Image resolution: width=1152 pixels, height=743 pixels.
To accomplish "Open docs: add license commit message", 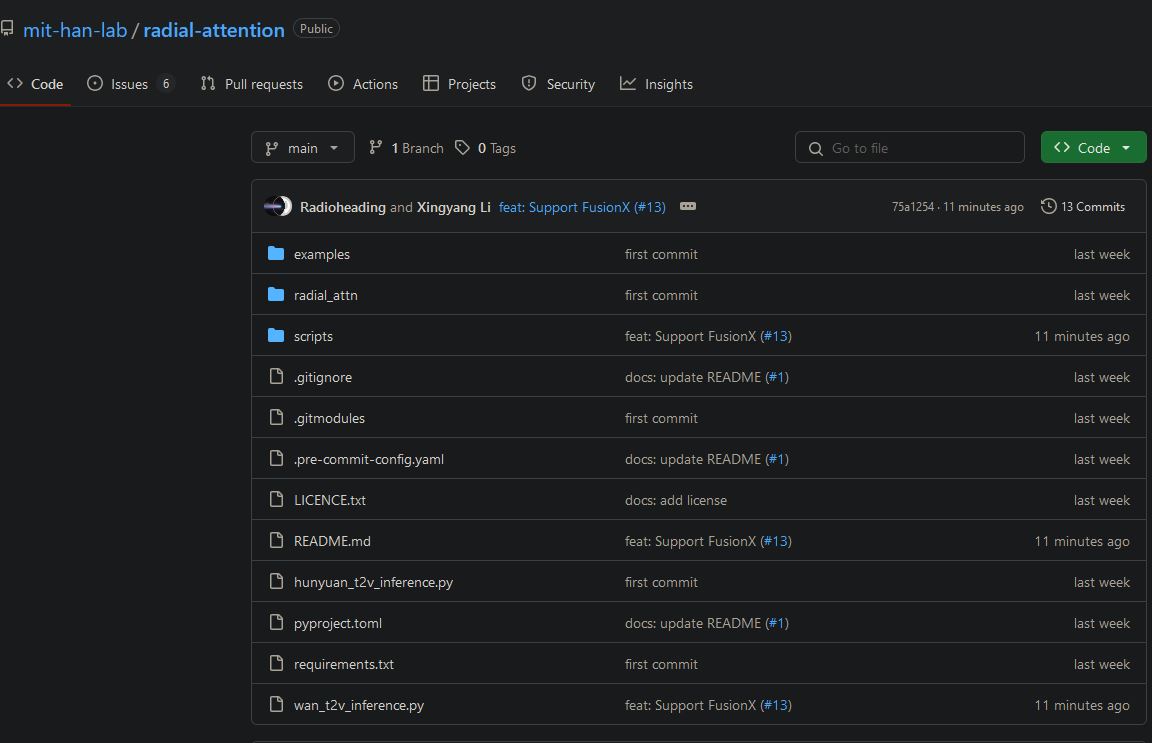I will point(676,500).
